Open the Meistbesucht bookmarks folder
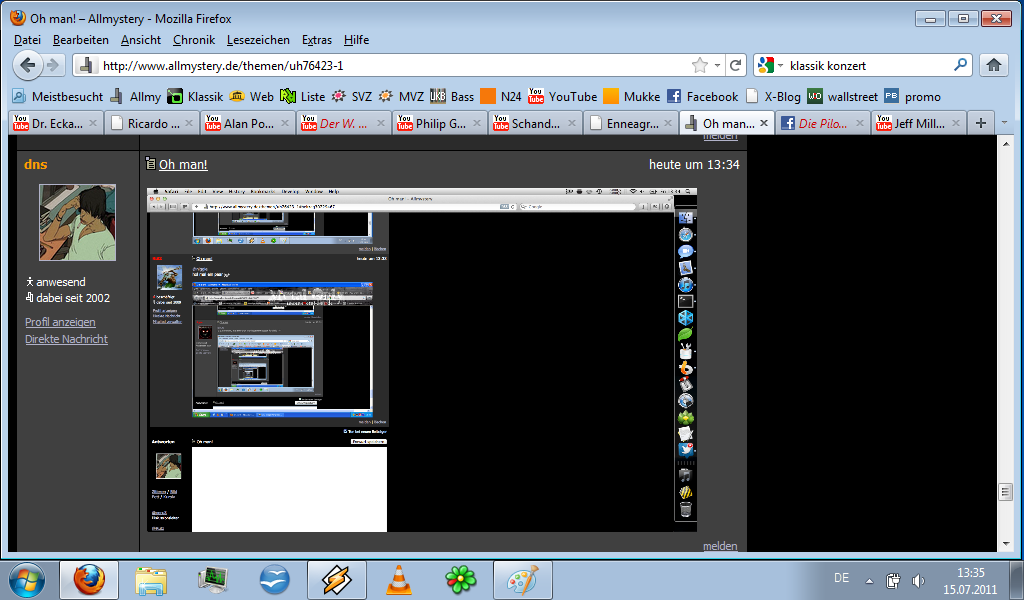The height and width of the screenshot is (600, 1024). click(57, 97)
